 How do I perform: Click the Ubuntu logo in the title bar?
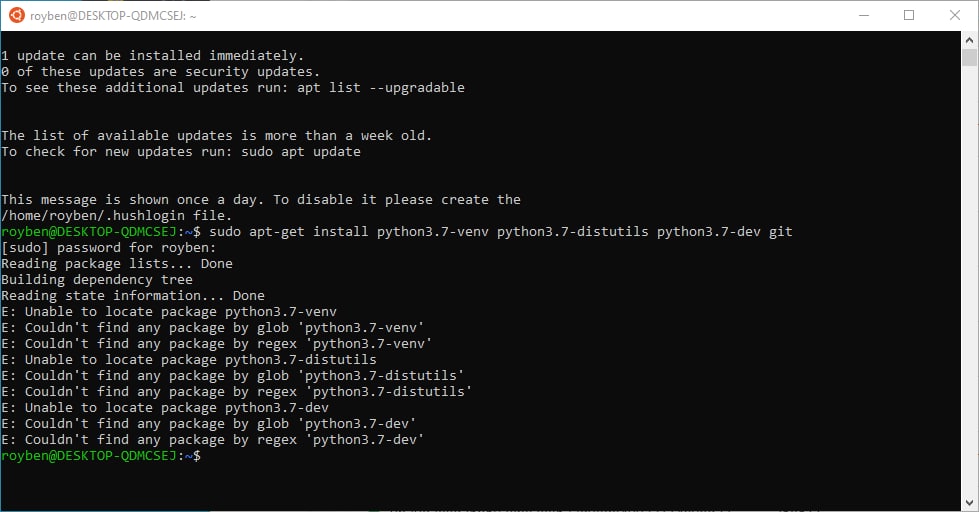coord(15,15)
